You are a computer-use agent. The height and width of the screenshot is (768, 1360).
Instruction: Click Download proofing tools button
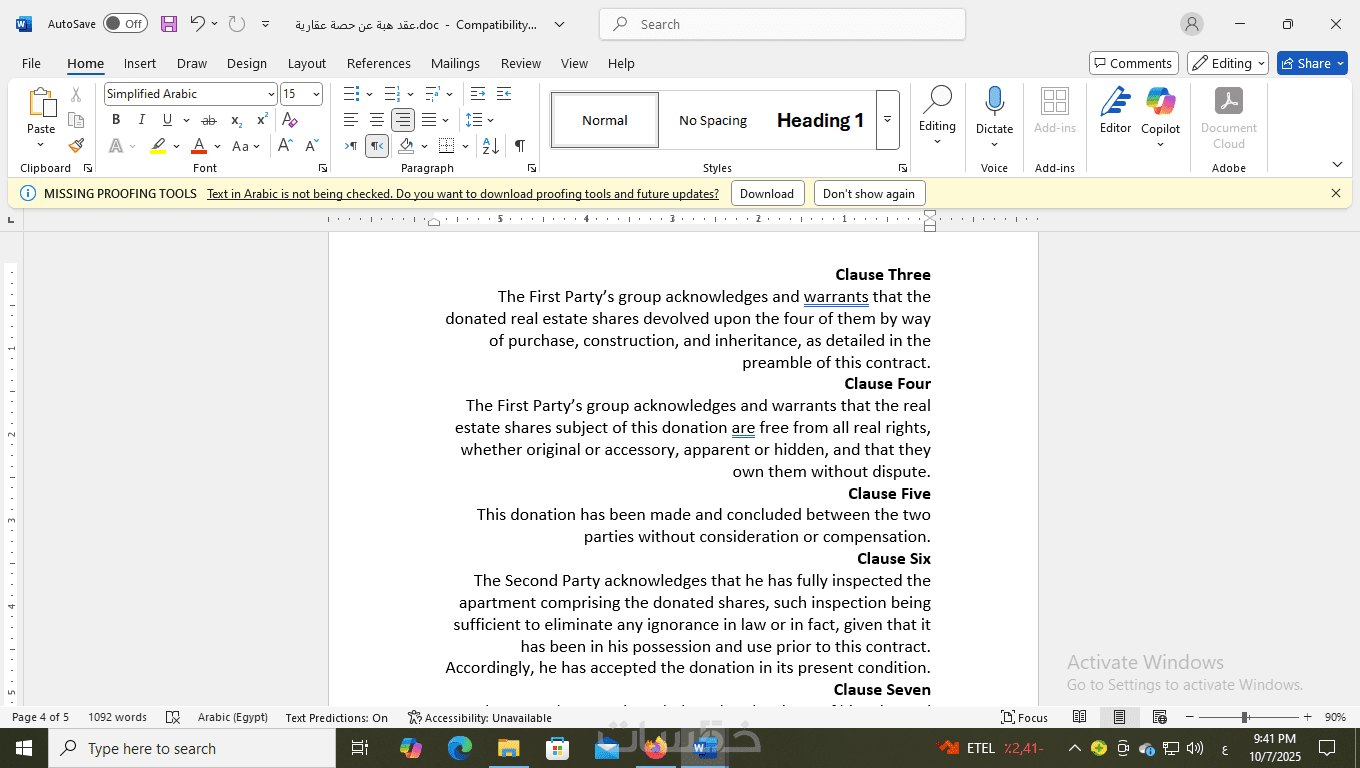[x=767, y=193]
